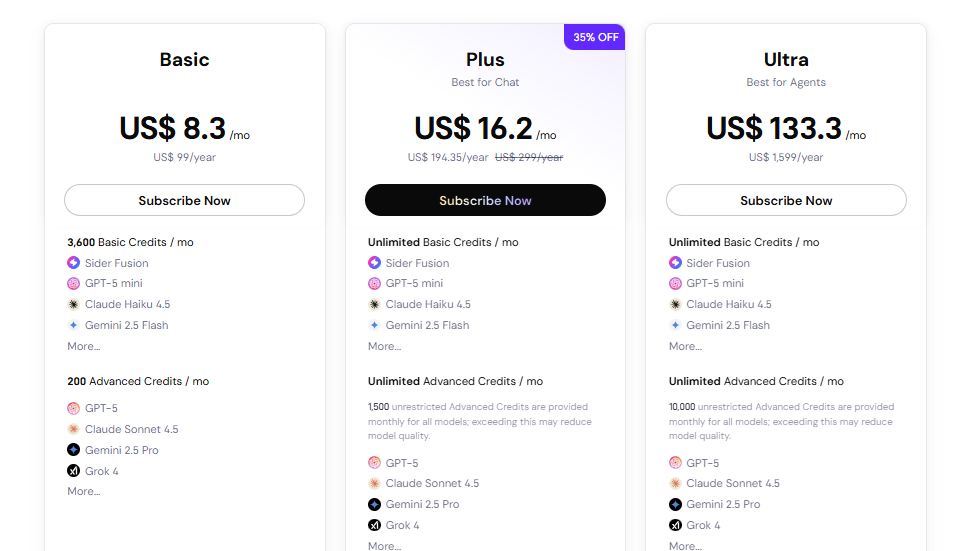
Task: Click the Claude Haiku 4.5 icon in Ultra plan
Action: 675,304
